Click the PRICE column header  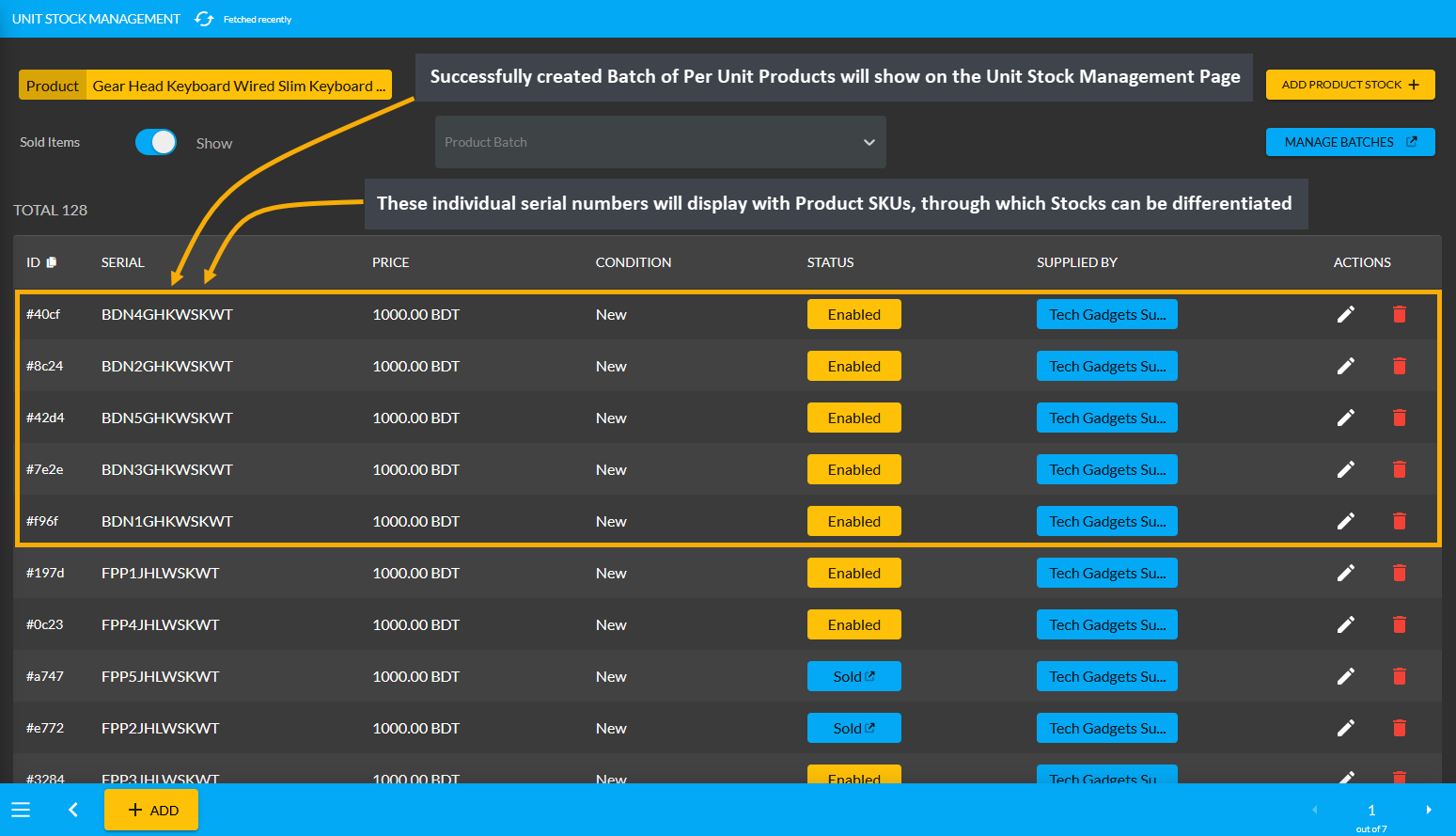[x=391, y=262]
